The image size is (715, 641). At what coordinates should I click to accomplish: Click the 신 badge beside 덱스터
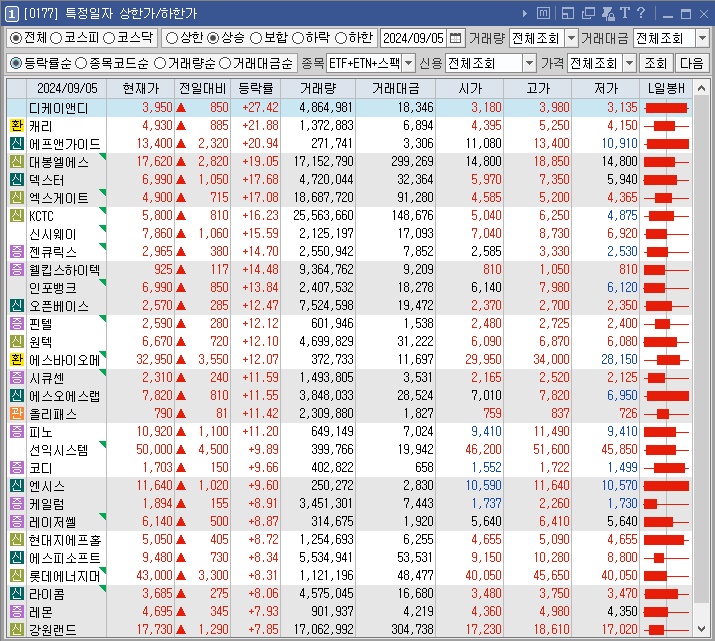[x=16, y=180]
